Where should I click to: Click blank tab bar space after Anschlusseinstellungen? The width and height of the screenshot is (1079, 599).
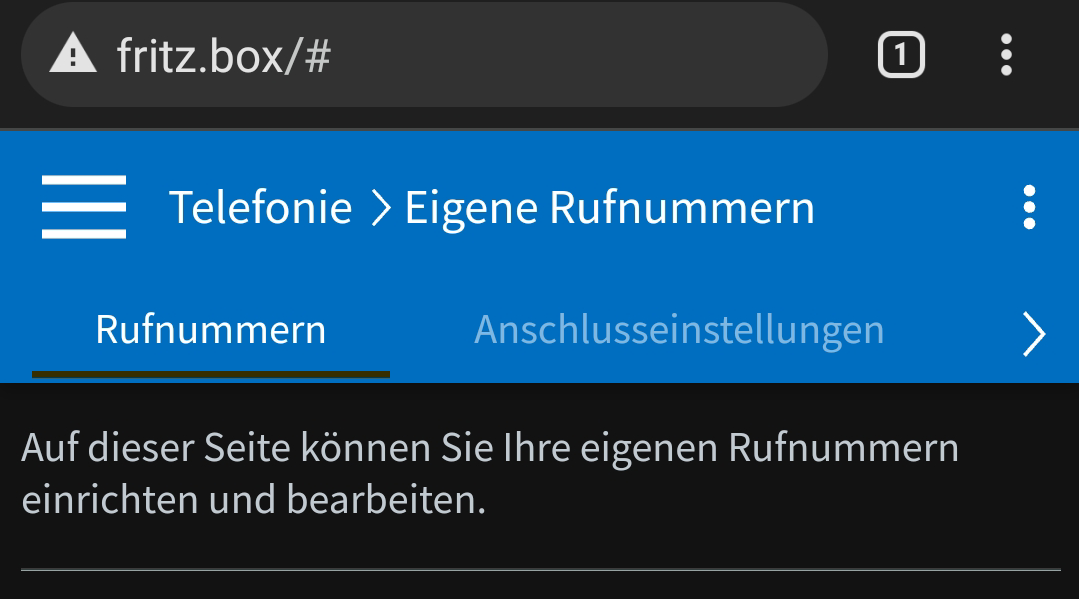950,330
